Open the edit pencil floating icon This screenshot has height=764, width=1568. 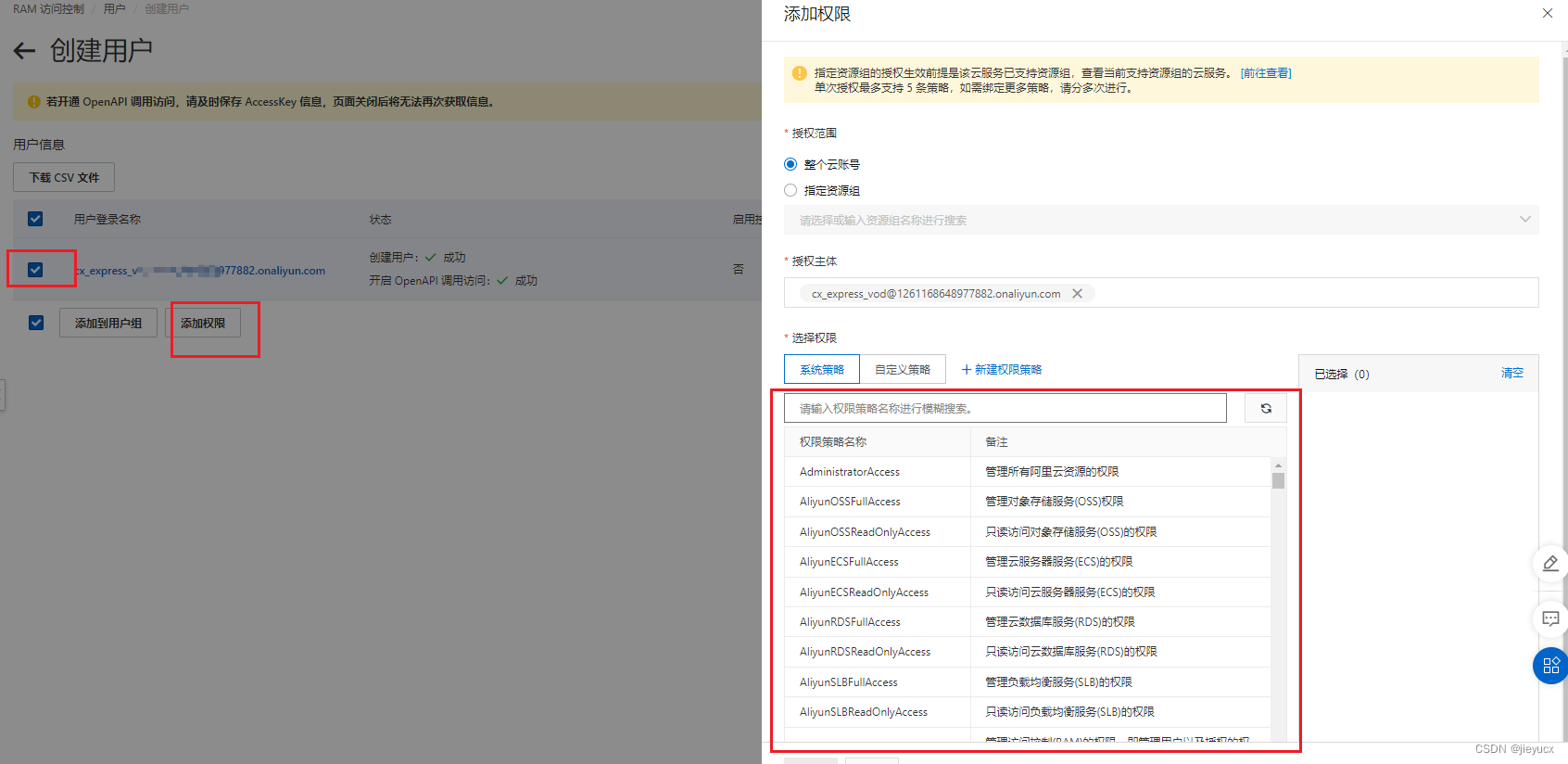pyautogui.click(x=1550, y=563)
